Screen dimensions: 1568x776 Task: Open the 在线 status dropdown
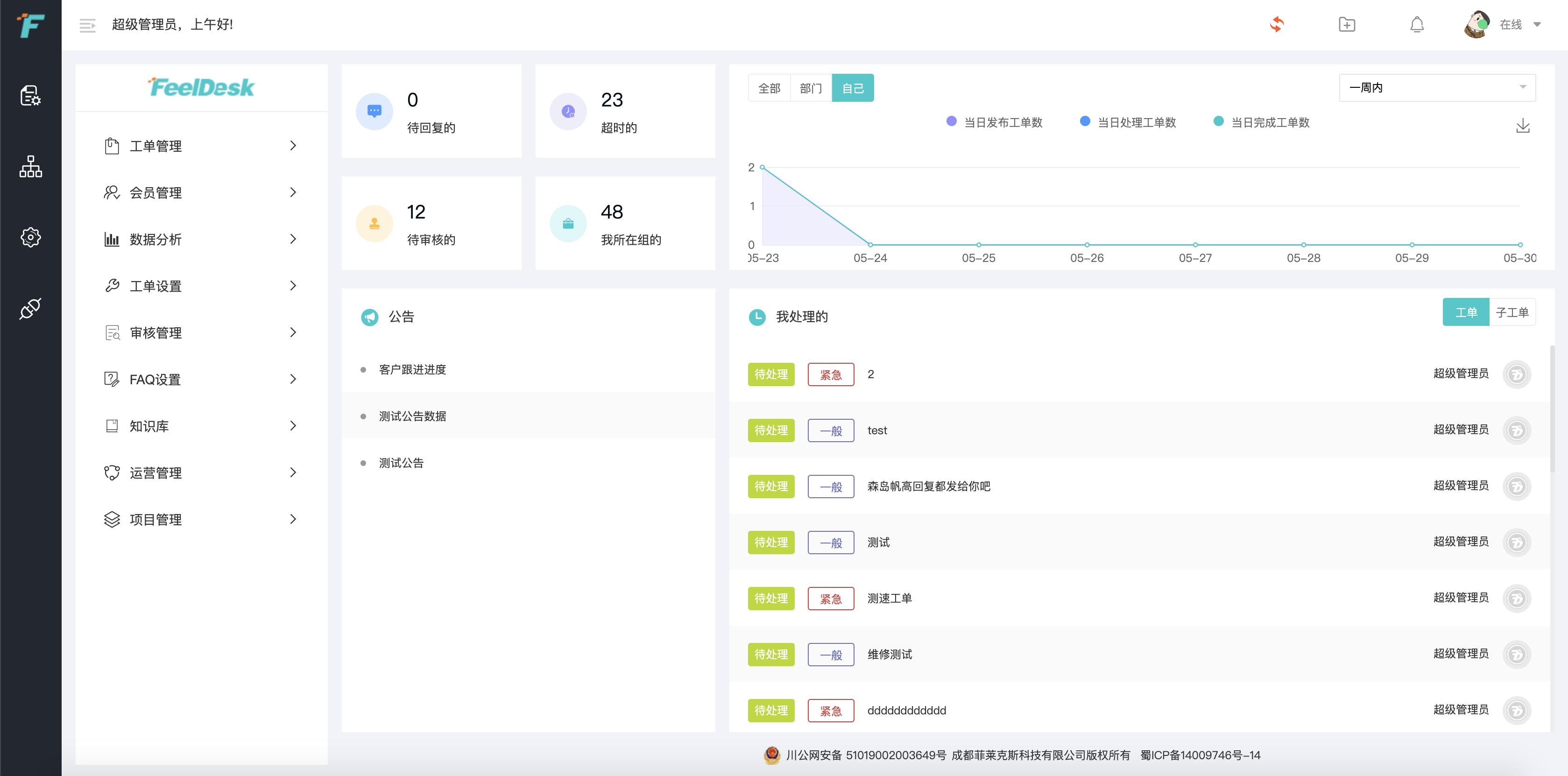[x=1516, y=25]
